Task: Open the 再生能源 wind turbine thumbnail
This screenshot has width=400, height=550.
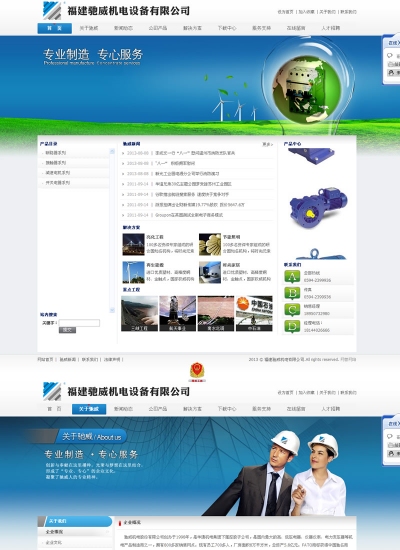Action: tap(133, 272)
